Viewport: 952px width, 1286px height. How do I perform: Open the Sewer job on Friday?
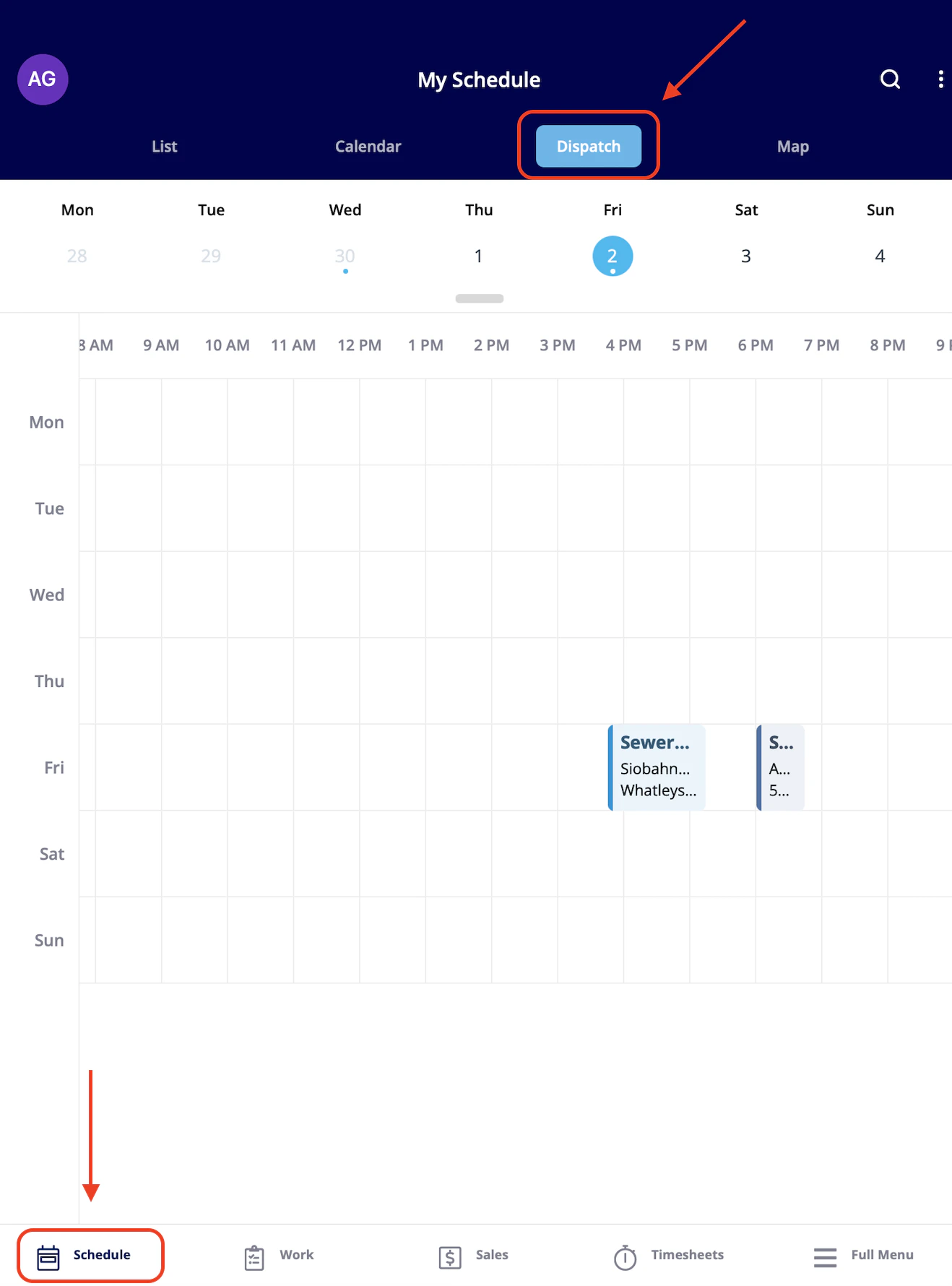pyautogui.click(x=657, y=767)
